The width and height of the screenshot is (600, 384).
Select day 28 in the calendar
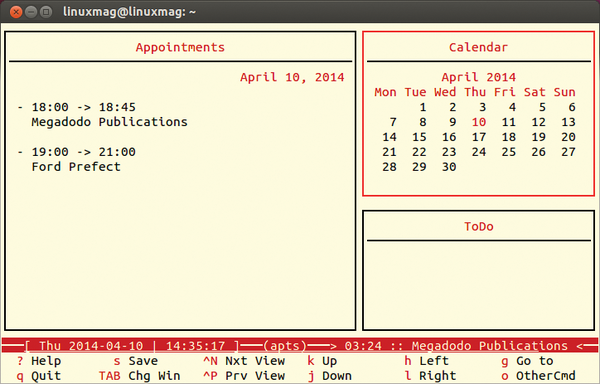click(x=389, y=167)
